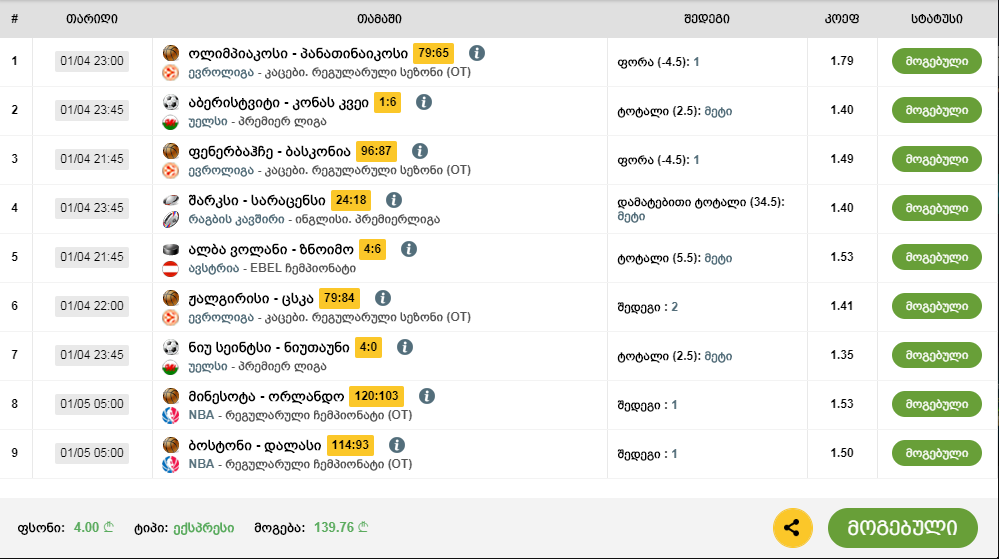Image resolution: width=999 pixels, height=559 pixels.
Task: Open info icon for ჟალგირისი - ცსკა match
Action: [382, 298]
